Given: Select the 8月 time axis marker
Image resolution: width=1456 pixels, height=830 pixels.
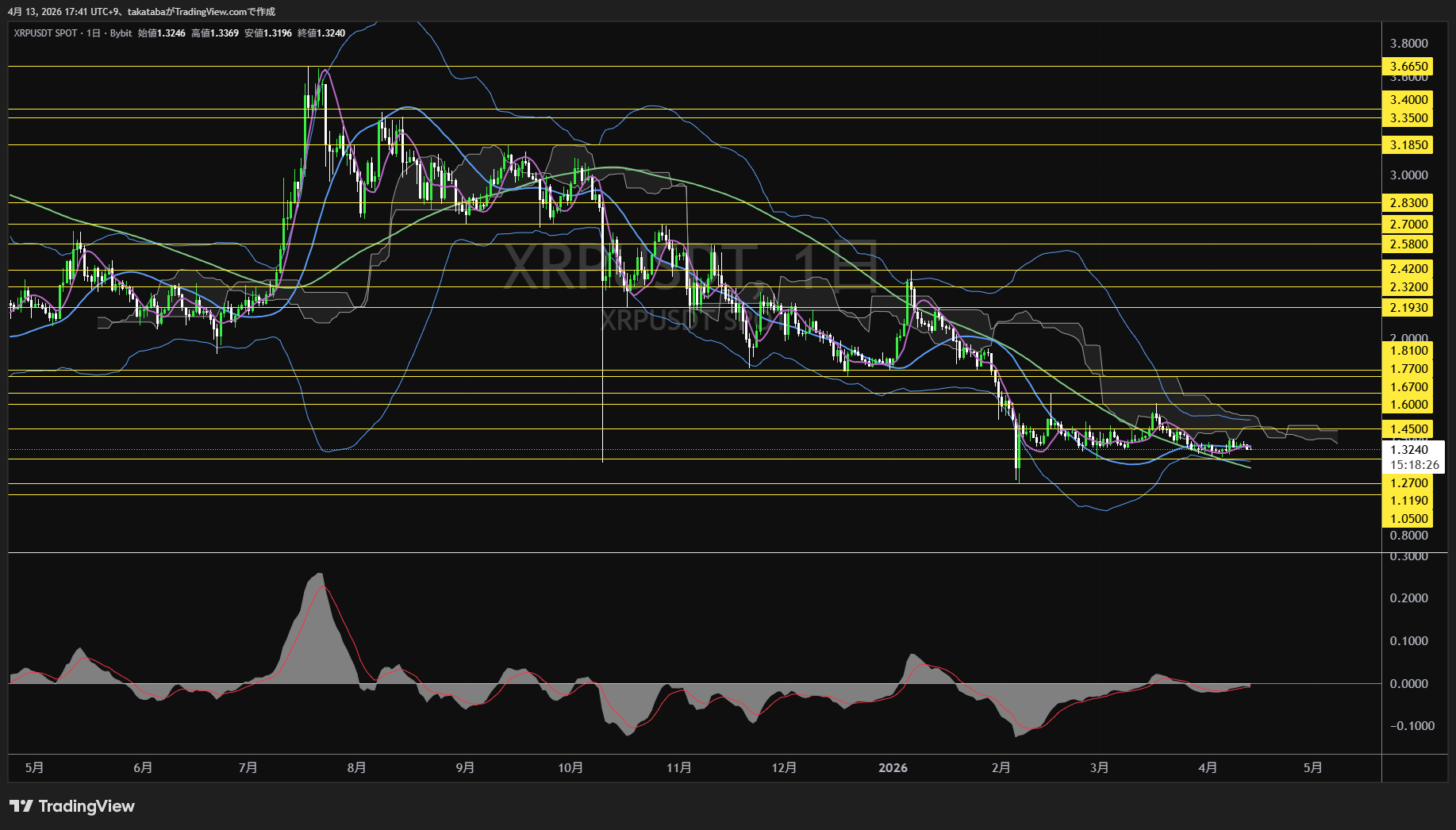Looking at the screenshot, I should click(x=356, y=768).
